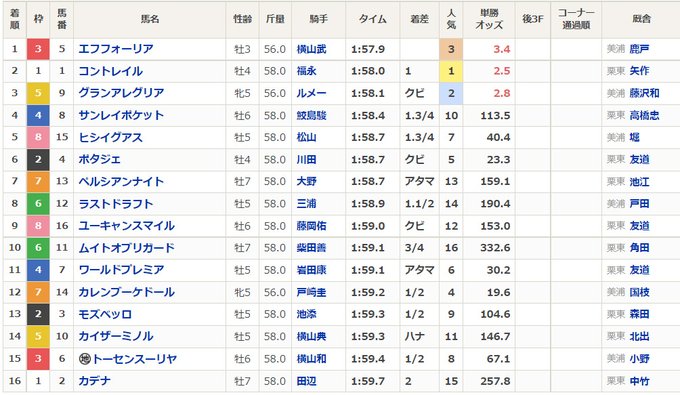Click the 馬名 column header
This screenshot has height=395, width=680.
150,19
